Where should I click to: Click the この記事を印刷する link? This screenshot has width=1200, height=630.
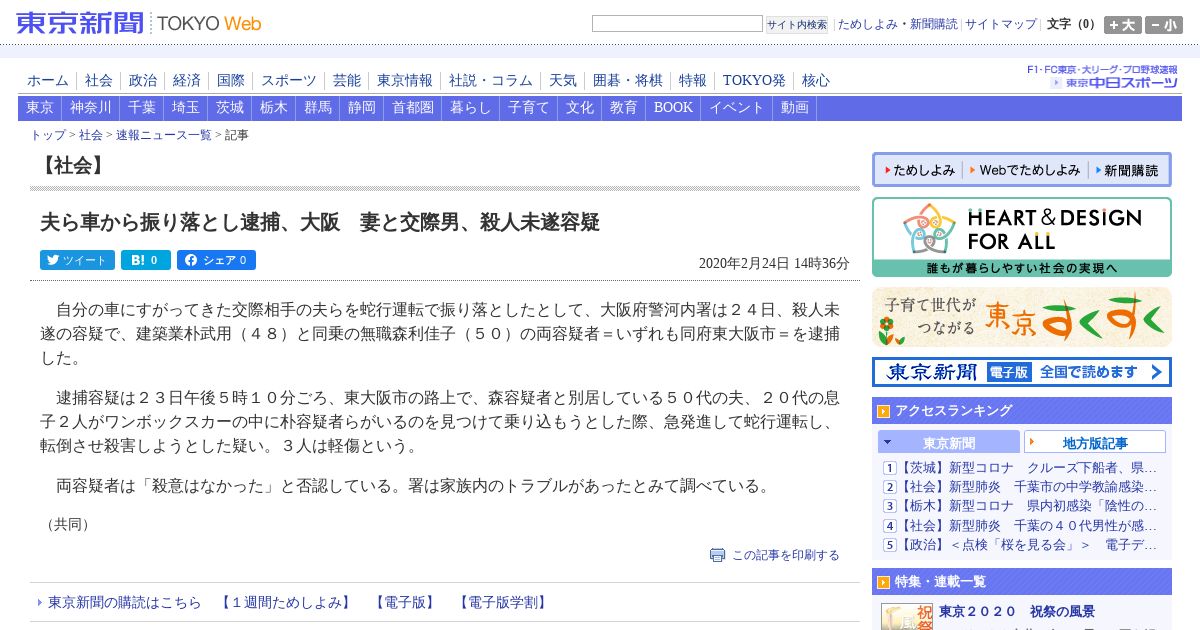[786, 555]
